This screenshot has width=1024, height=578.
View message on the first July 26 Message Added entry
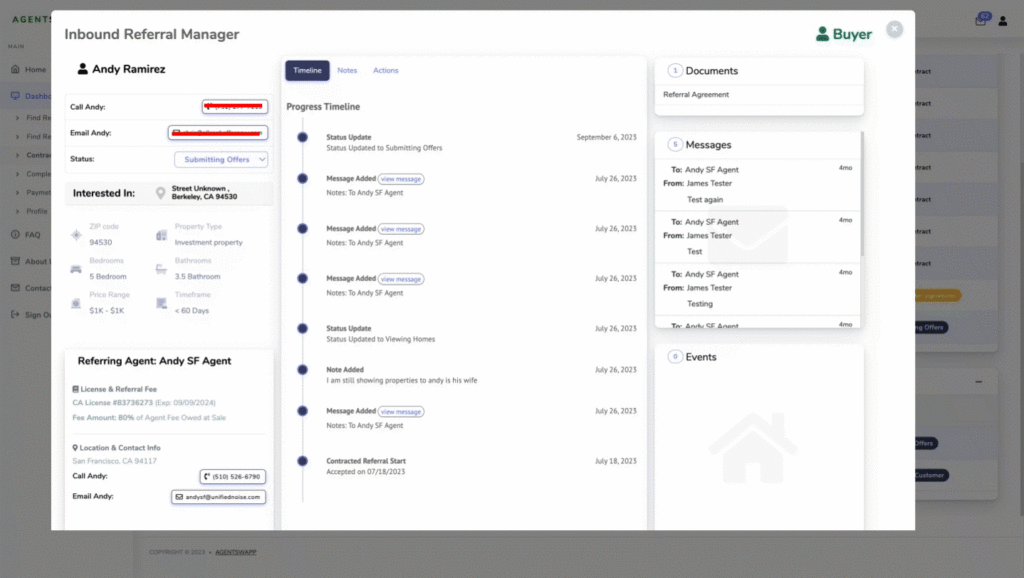(401, 179)
